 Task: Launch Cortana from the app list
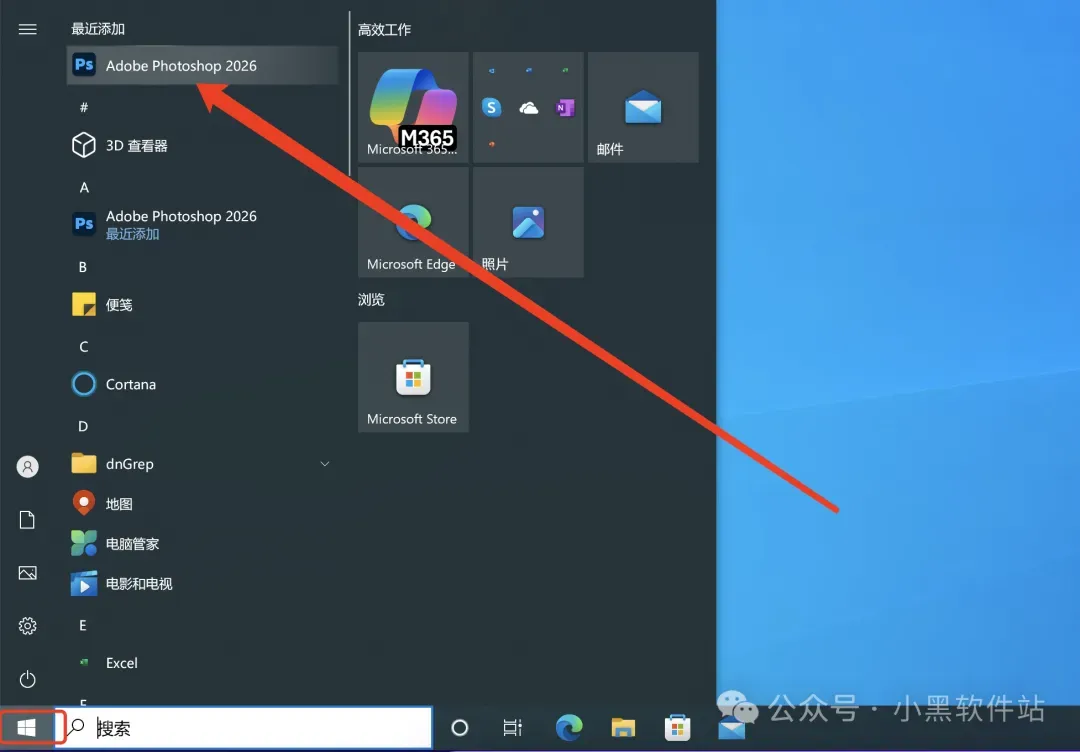[x=202, y=384]
